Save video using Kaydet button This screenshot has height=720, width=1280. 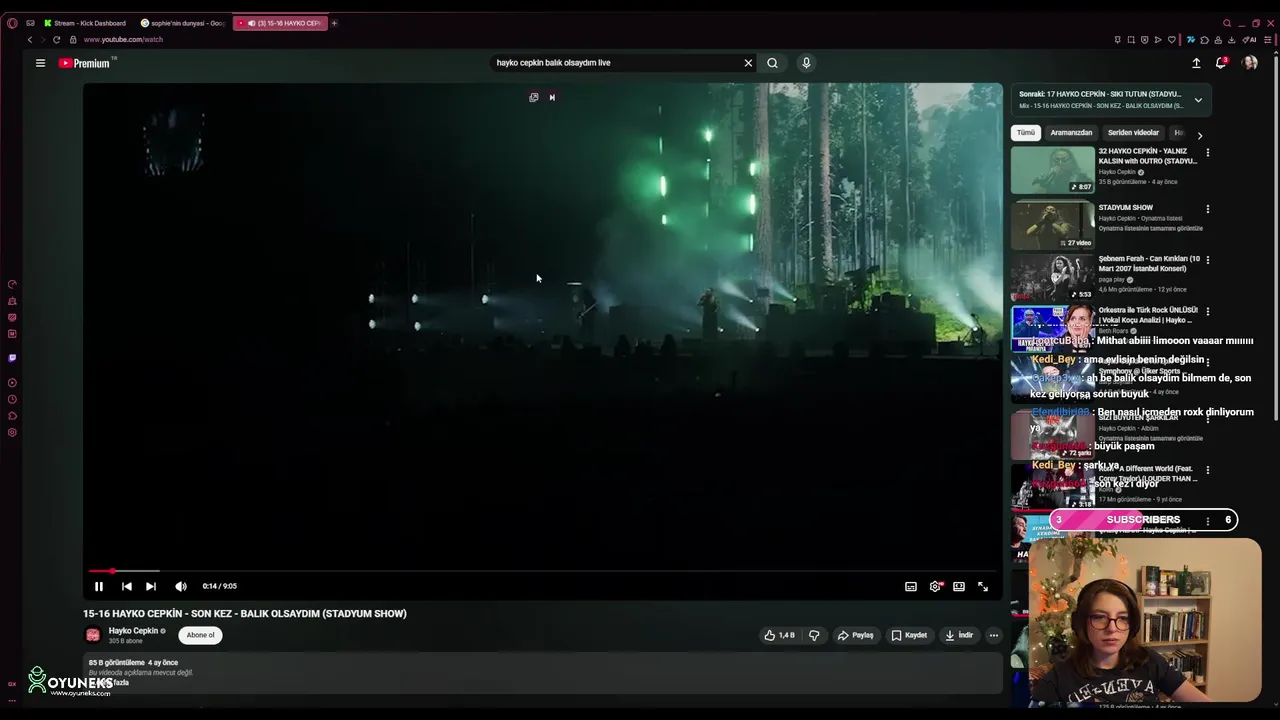(909, 635)
